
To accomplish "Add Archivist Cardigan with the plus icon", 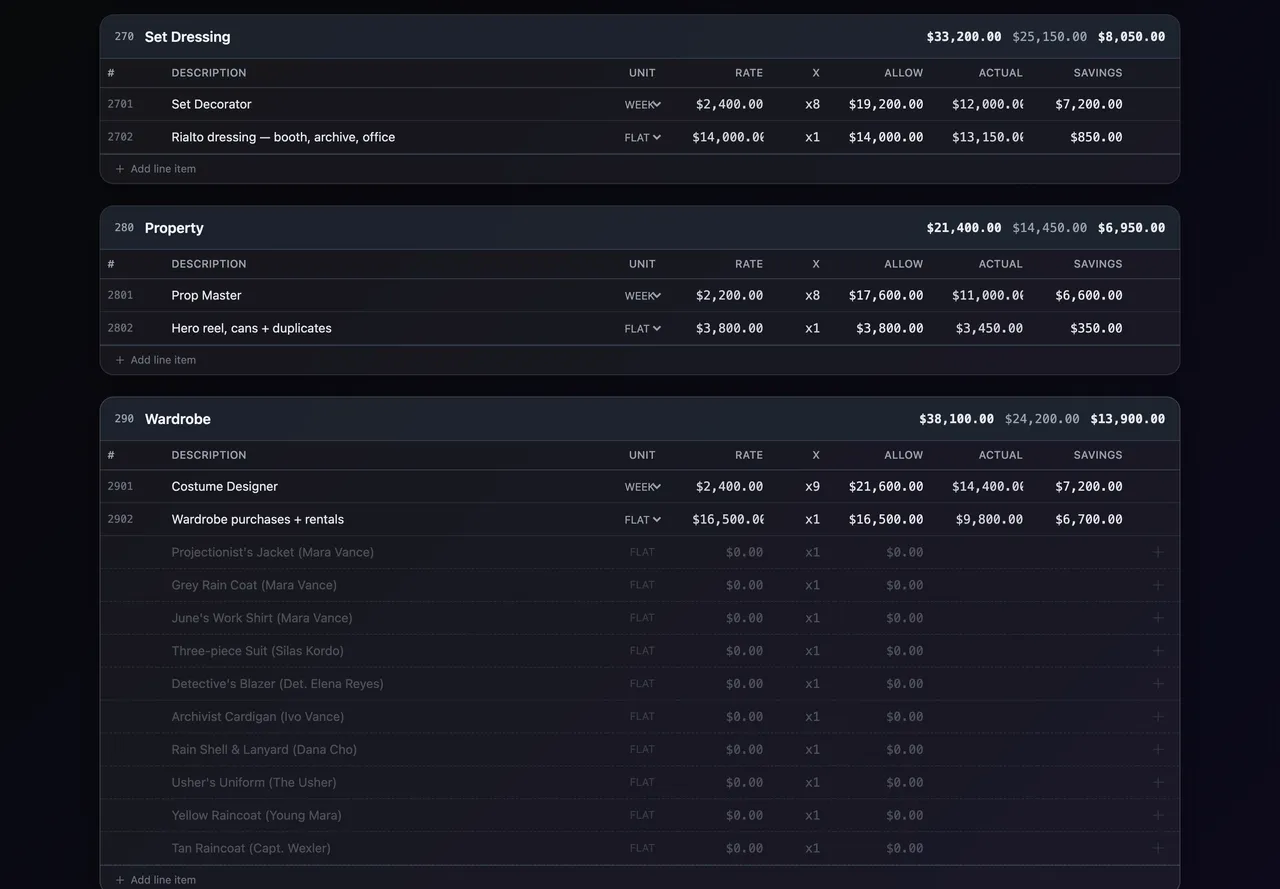I will [1158, 717].
